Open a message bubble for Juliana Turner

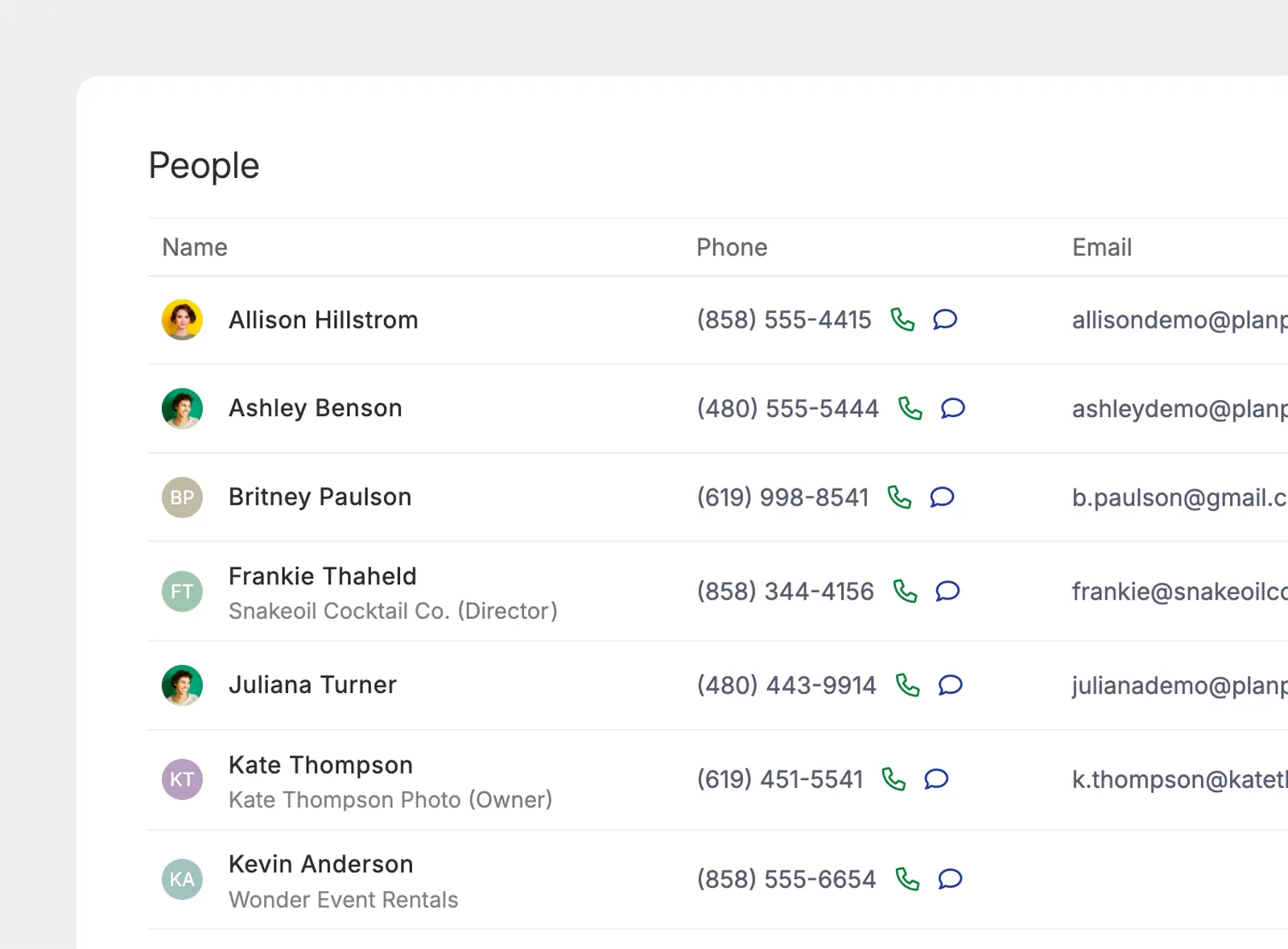pyautogui.click(x=951, y=685)
